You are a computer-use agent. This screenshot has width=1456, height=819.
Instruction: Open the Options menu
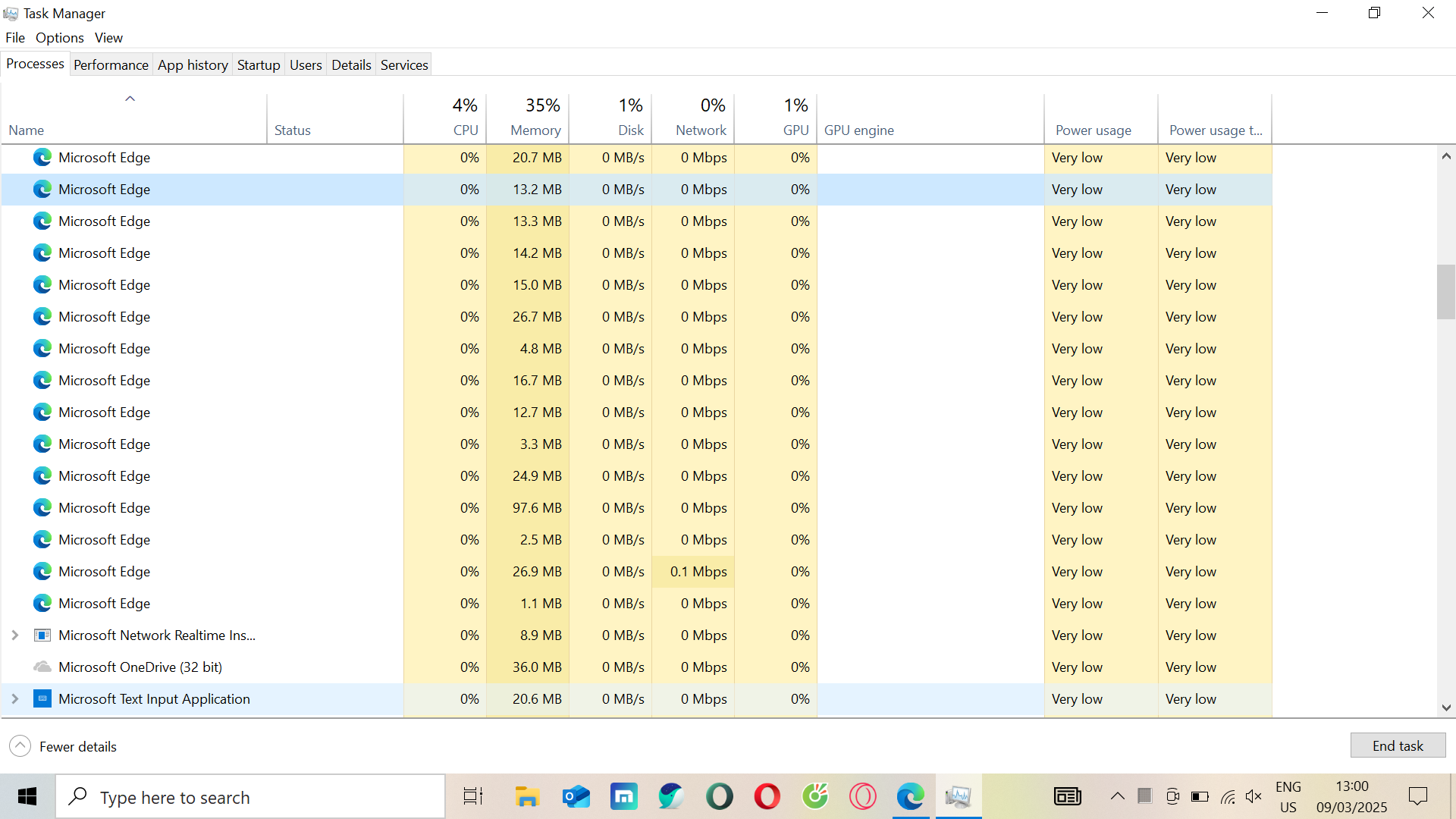59,38
